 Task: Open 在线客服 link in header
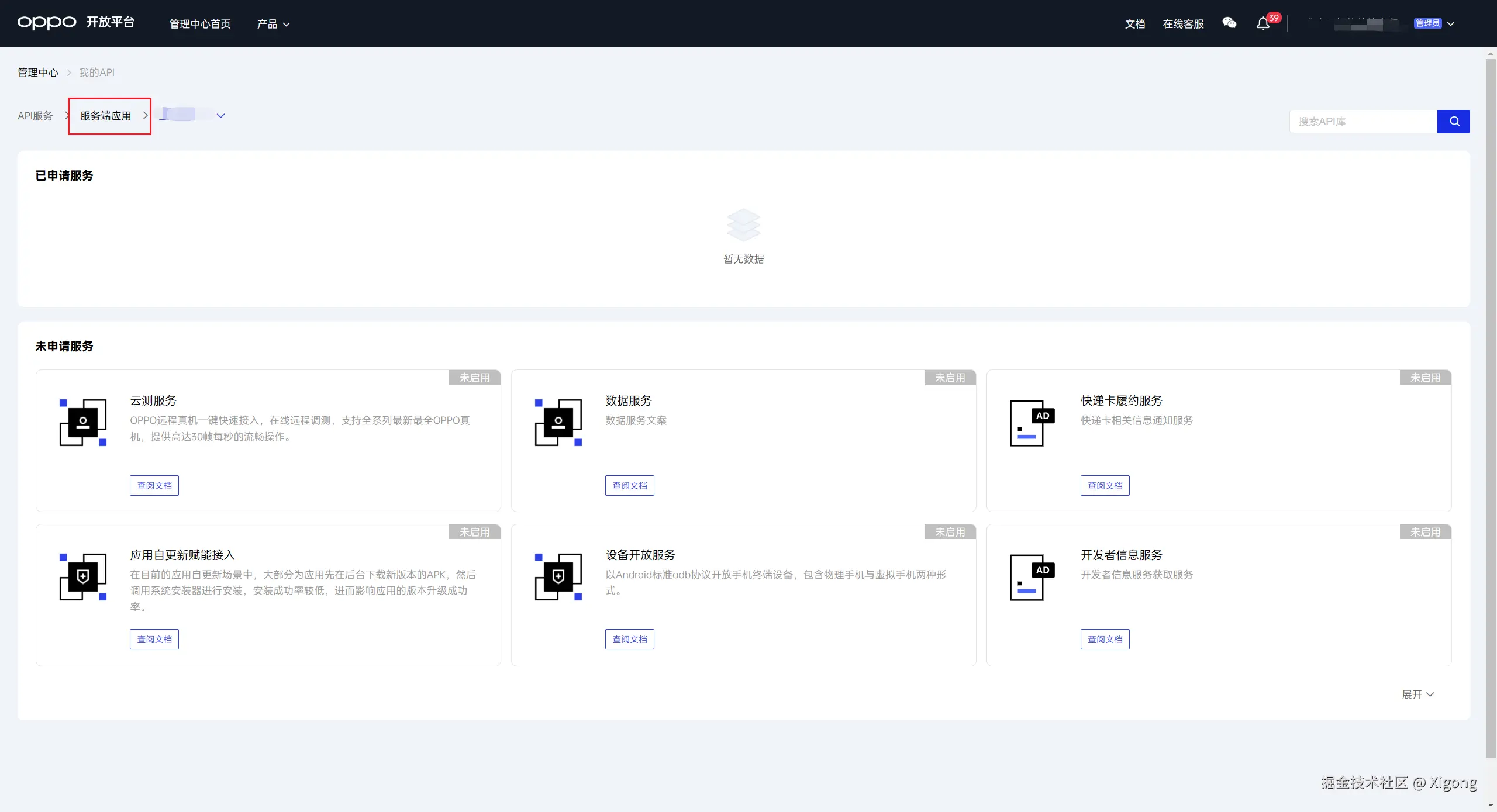pyautogui.click(x=1183, y=24)
